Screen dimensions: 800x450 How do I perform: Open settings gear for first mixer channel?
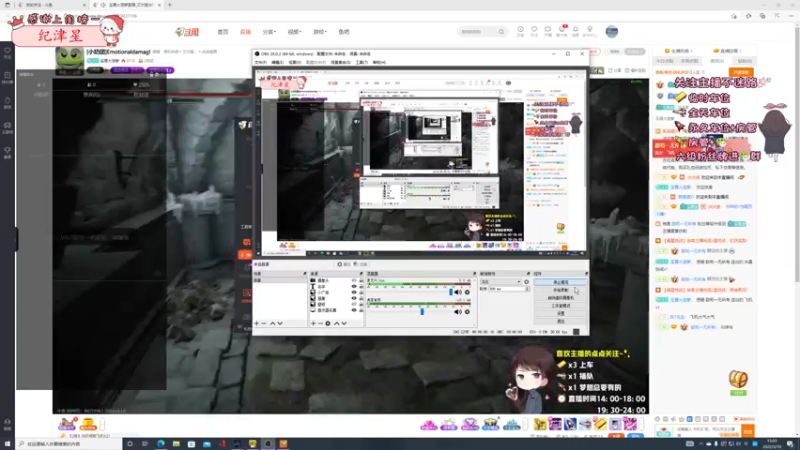click(467, 292)
